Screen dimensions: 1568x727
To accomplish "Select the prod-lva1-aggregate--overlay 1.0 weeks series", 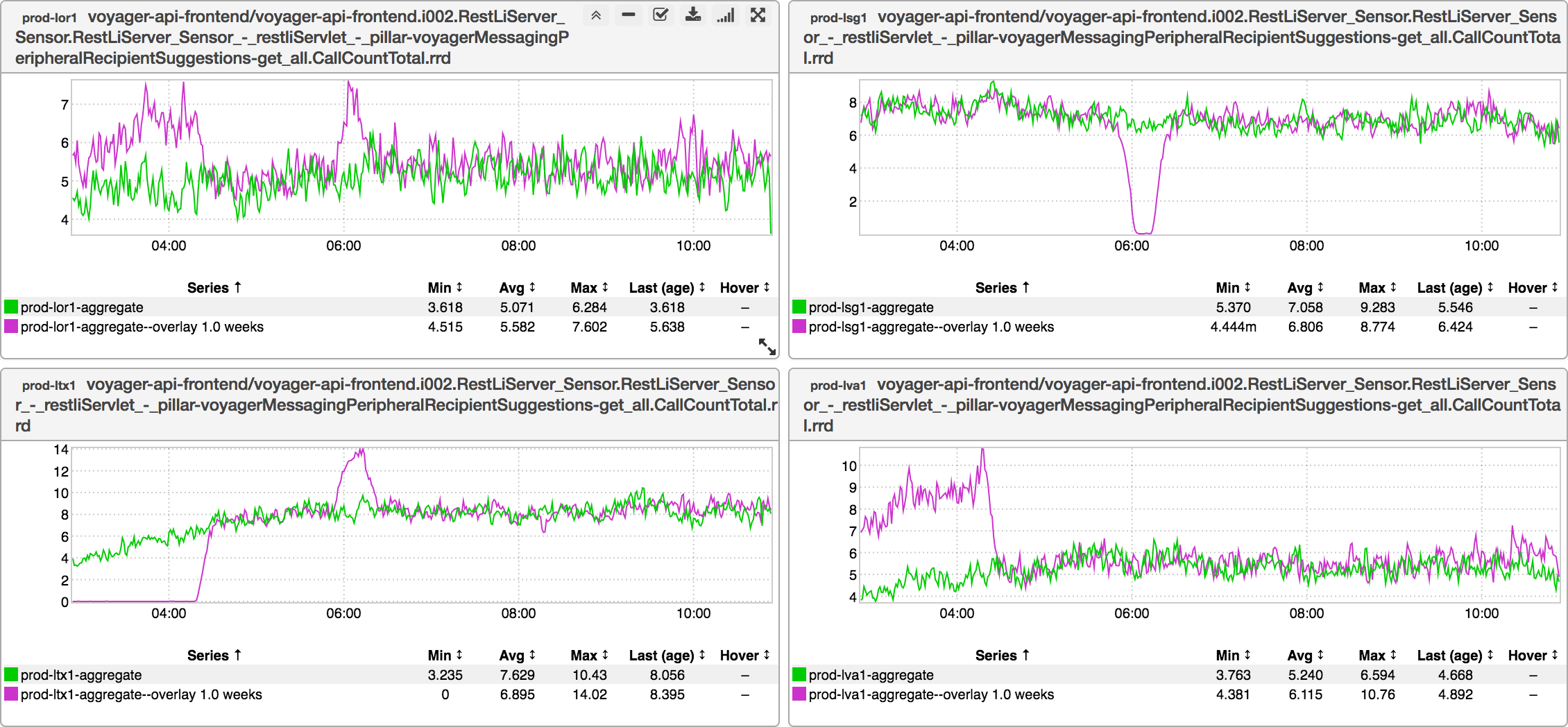I will point(931,694).
